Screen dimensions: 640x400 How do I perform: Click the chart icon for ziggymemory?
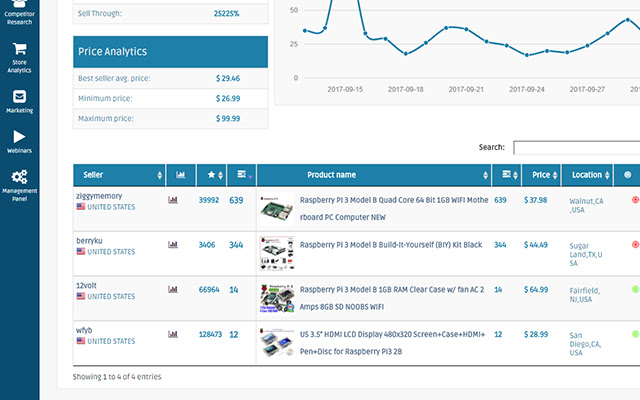point(173,200)
